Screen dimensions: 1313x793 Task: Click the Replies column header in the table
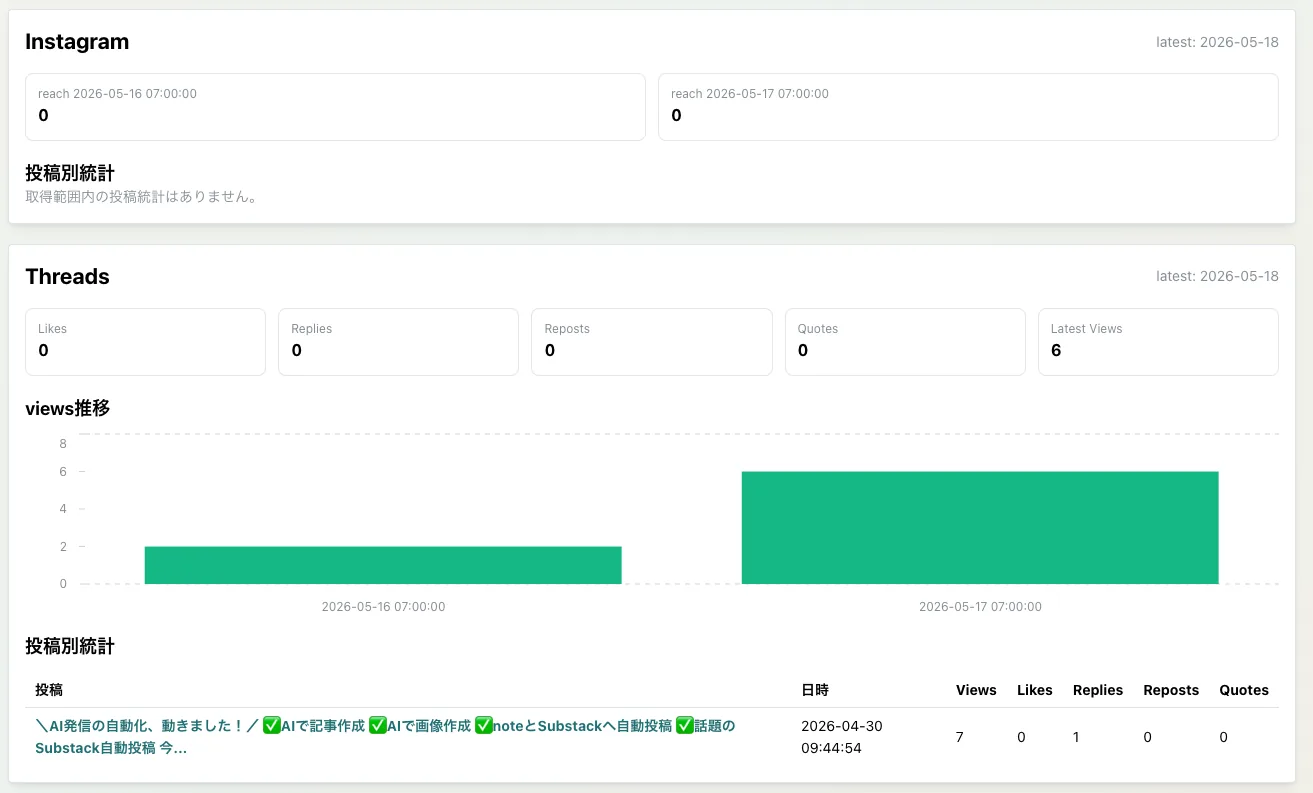coord(1098,690)
